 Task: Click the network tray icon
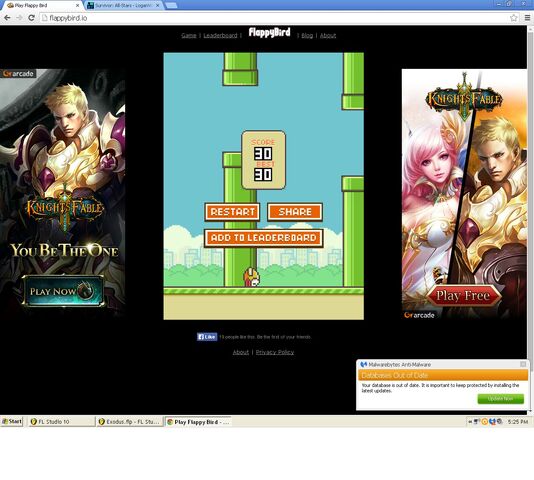point(477,422)
